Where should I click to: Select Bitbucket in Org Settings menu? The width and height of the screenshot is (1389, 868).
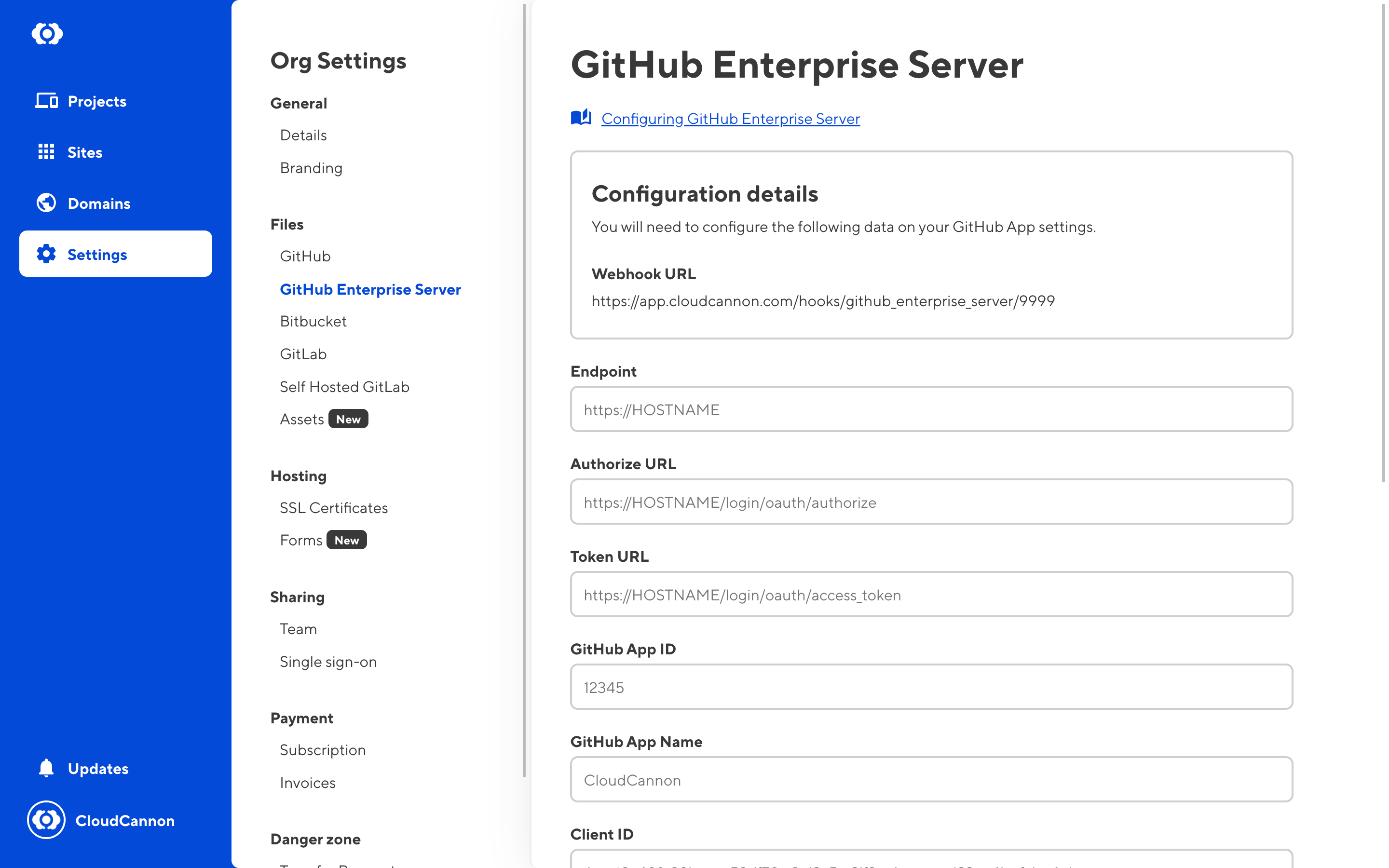(x=313, y=322)
